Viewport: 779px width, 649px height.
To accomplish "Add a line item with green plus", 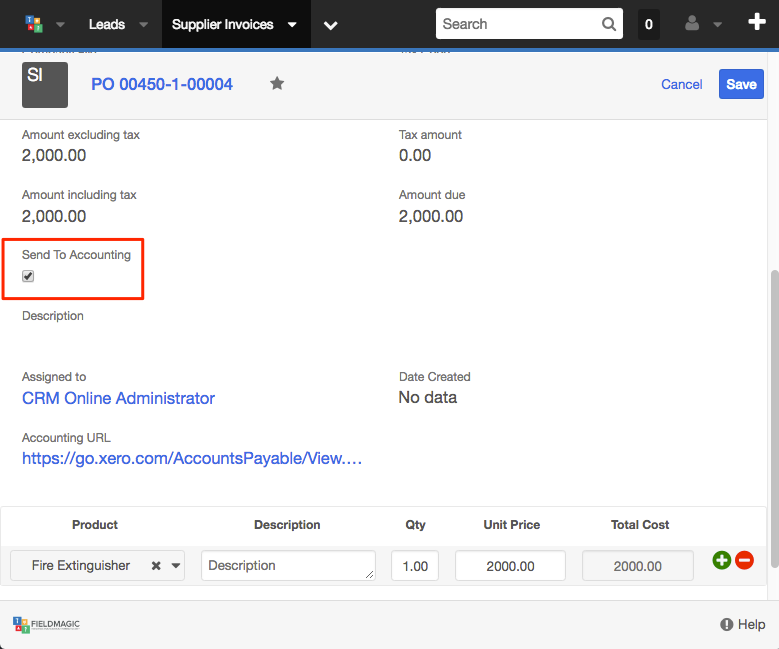I will point(722,560).
